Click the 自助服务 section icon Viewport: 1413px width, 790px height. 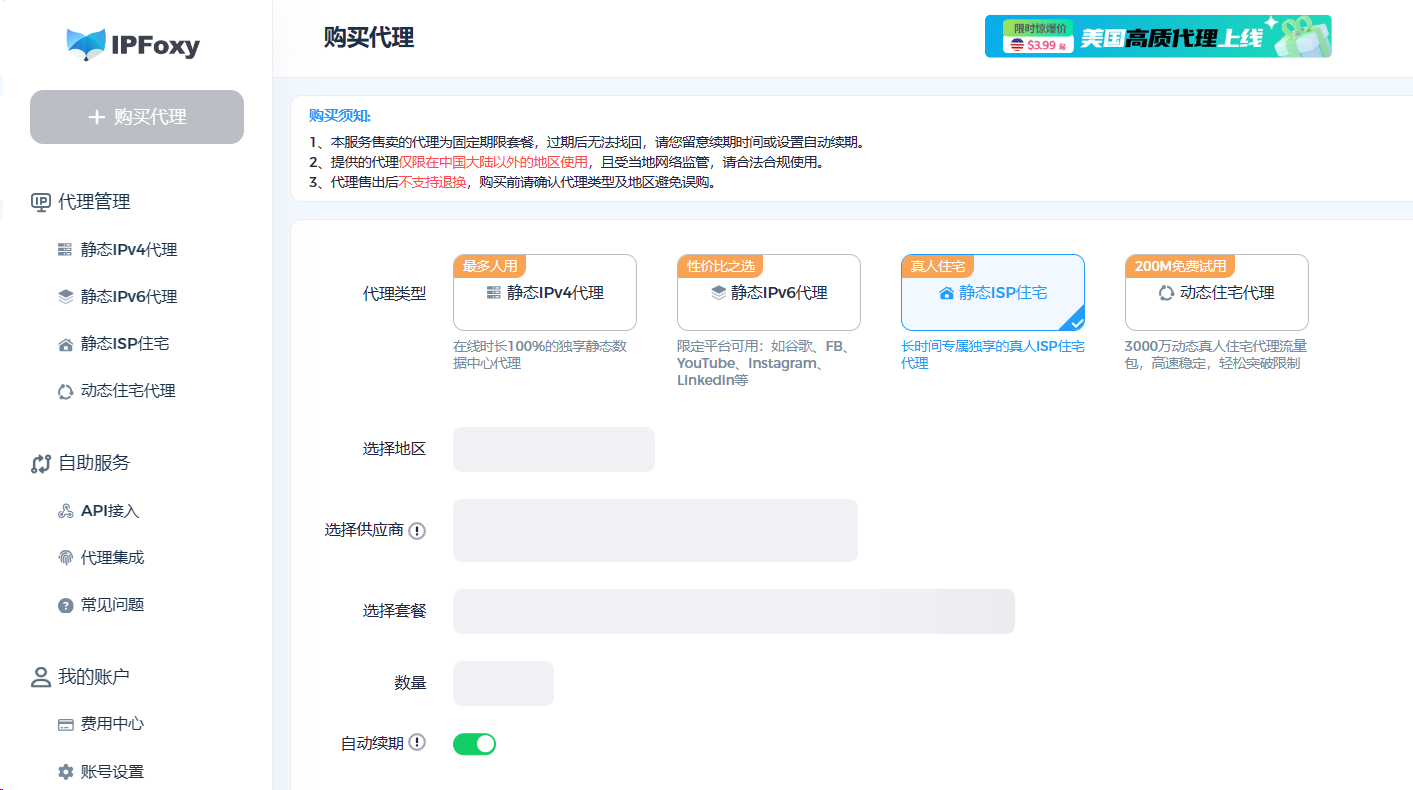41,464
